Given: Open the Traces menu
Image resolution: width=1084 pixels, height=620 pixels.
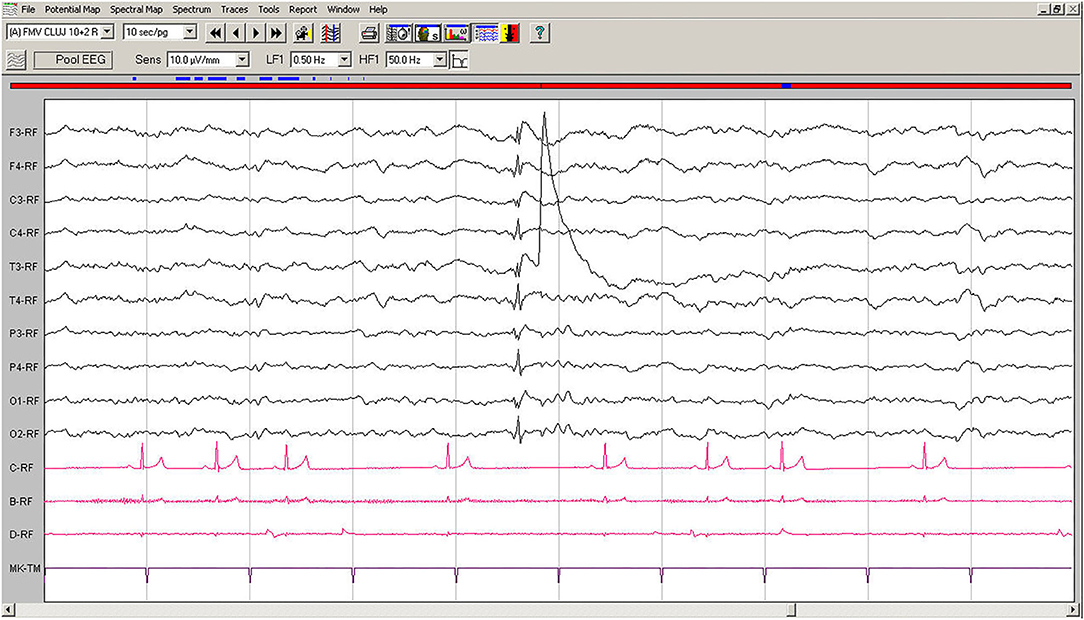Looking at the screenshot, I should tap(234, 10).
